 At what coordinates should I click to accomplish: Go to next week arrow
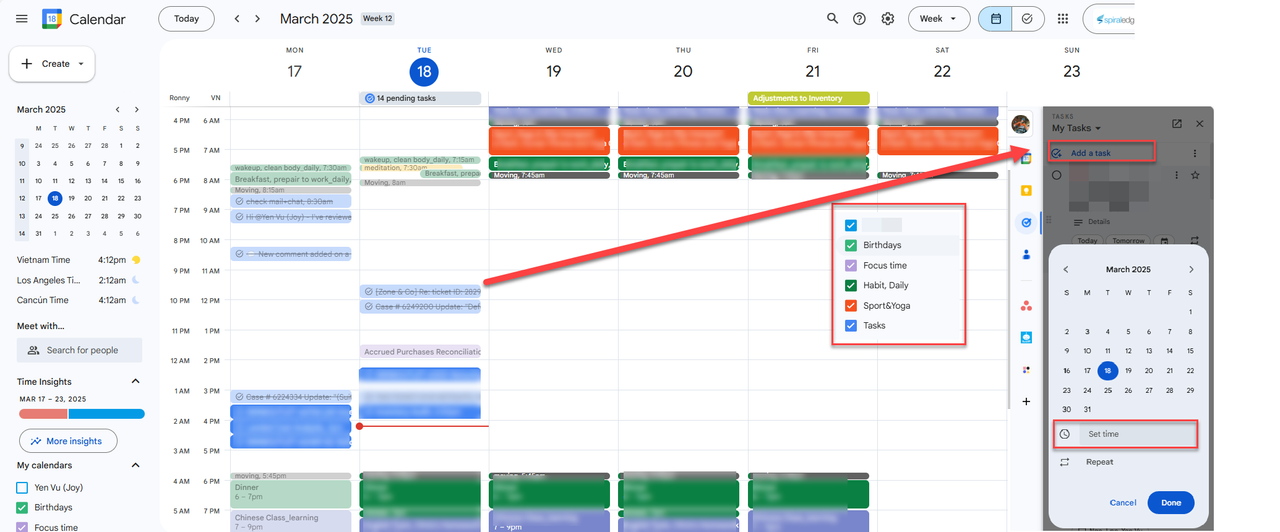pyautogui.click(x=258, y=19)
